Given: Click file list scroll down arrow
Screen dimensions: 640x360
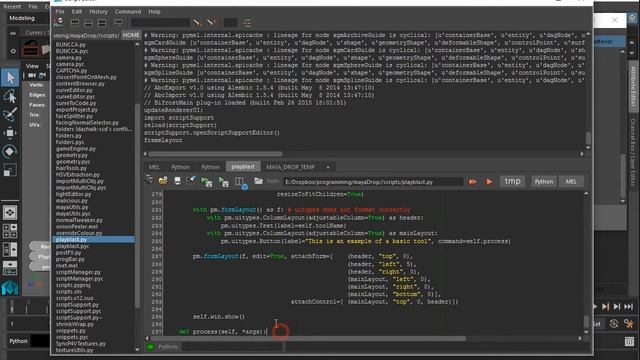Looking at the screenshot, I should (x=137, y=349).
